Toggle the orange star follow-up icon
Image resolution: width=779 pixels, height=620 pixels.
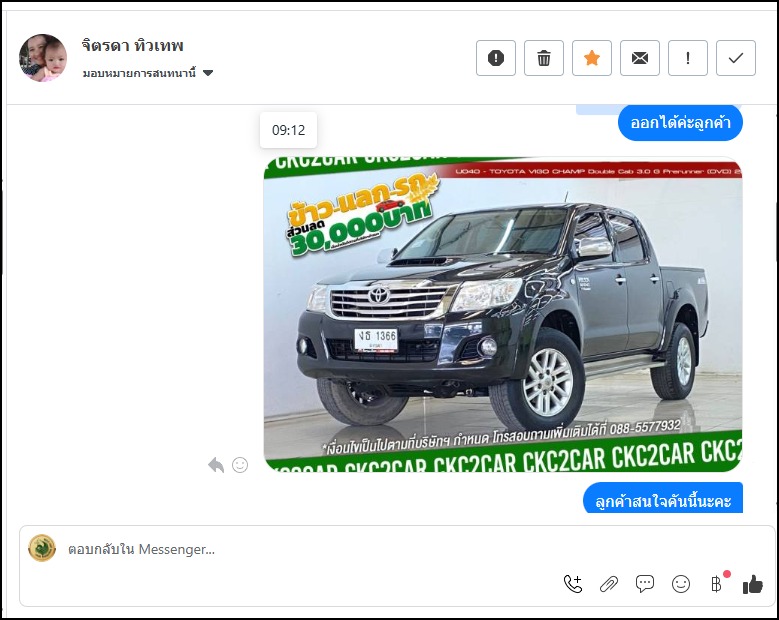[592, 58]
